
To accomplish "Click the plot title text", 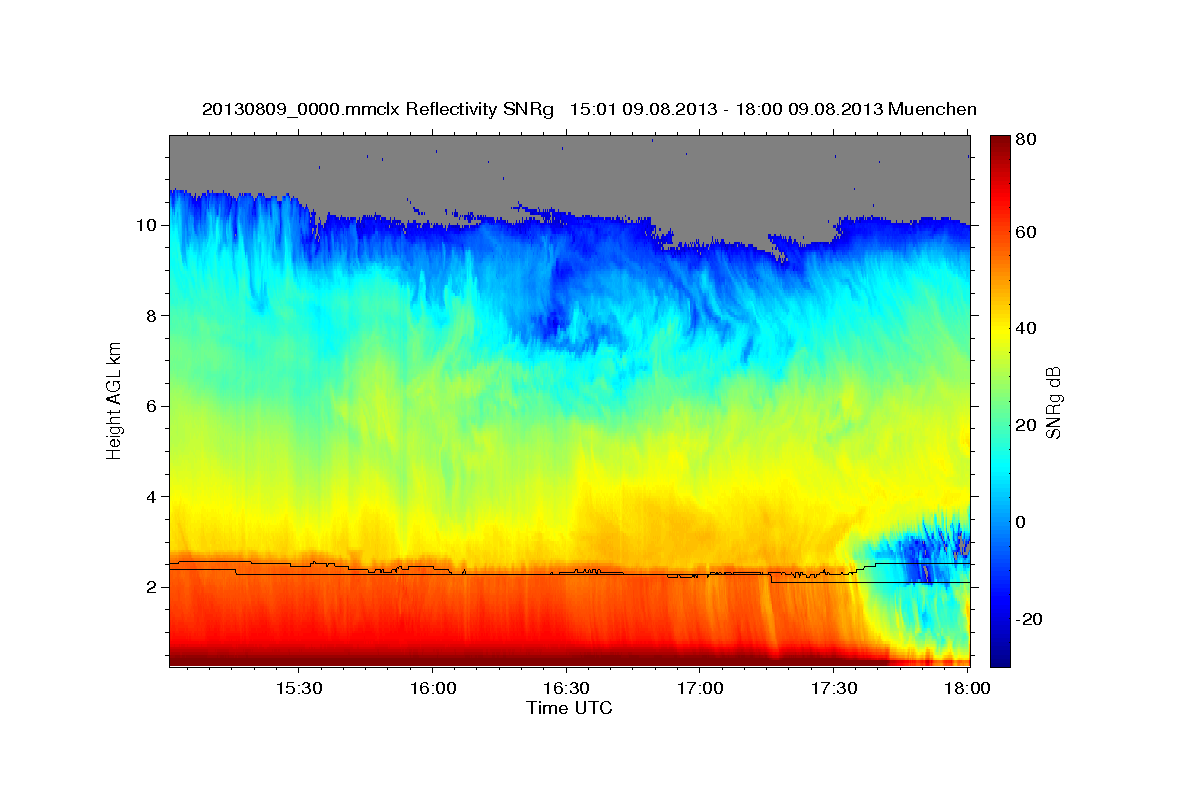I will (589, 108).
